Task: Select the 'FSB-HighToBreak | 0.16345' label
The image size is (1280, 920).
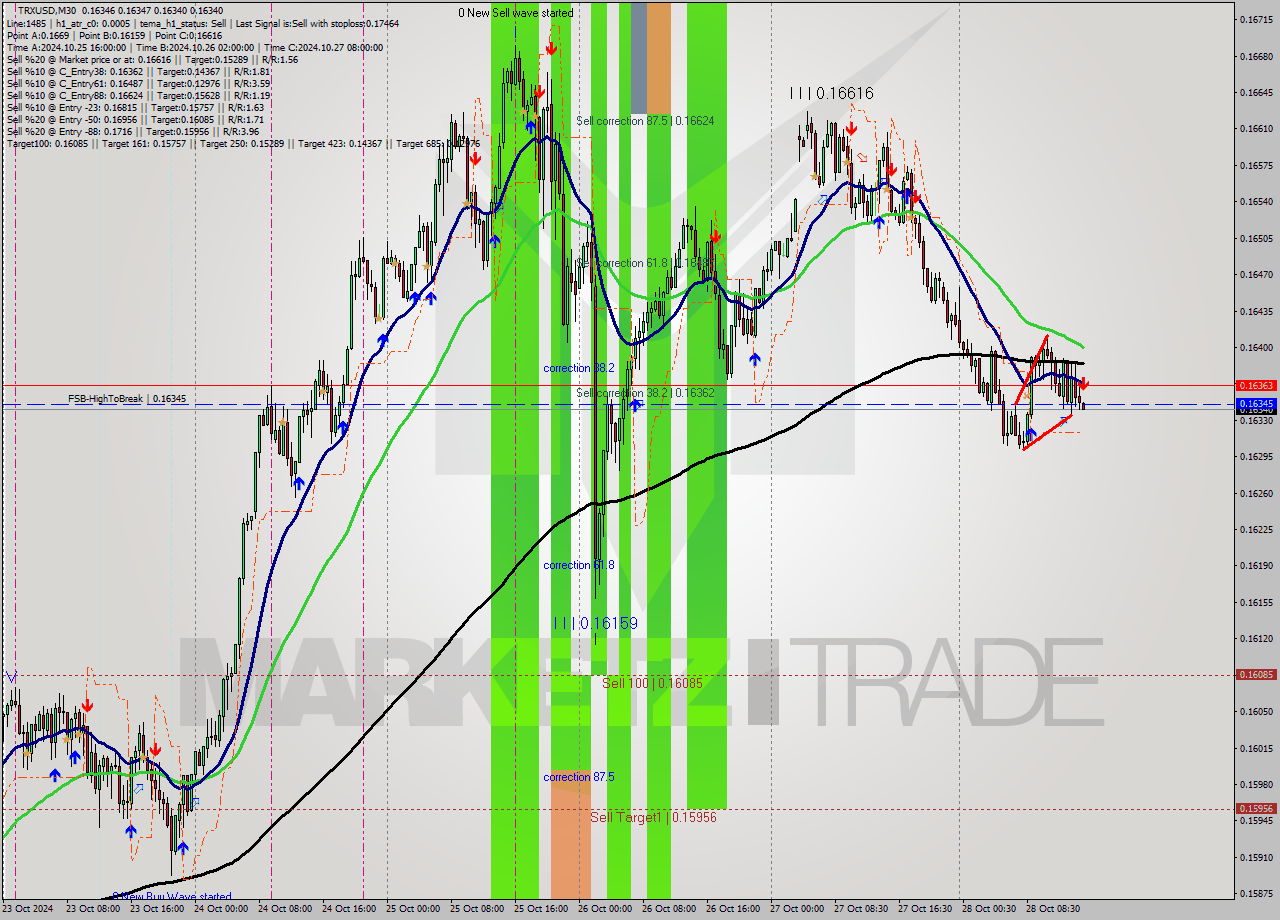Action: 127,399
